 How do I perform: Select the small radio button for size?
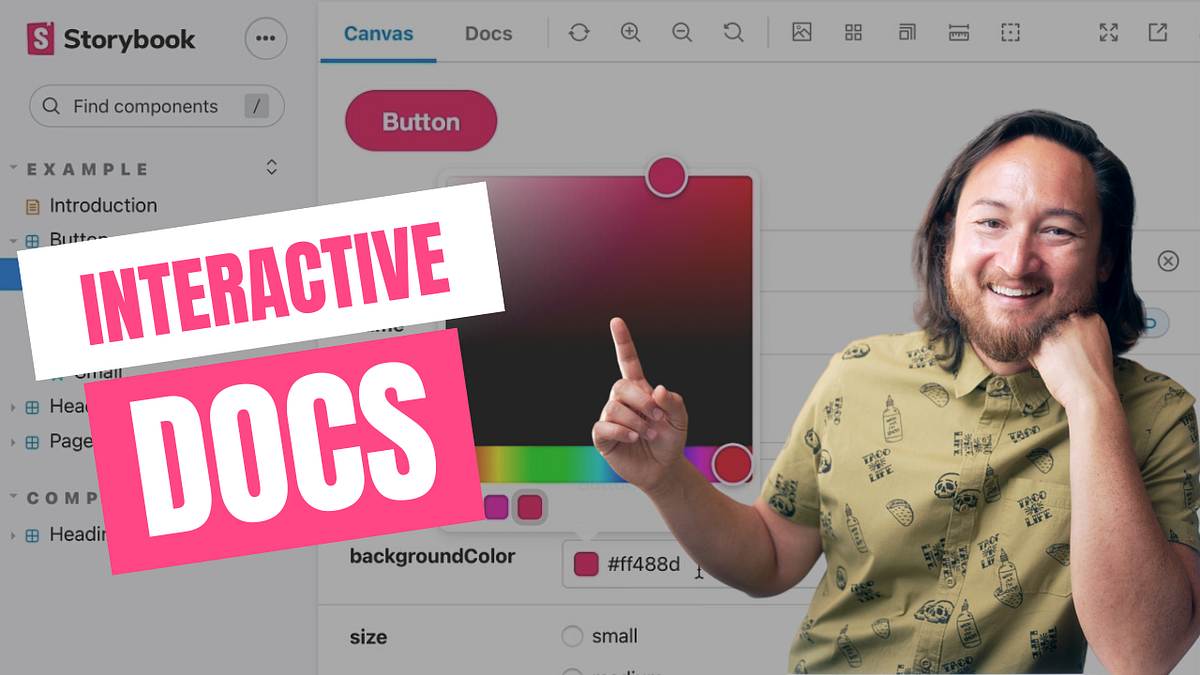[x=572, y=636]
